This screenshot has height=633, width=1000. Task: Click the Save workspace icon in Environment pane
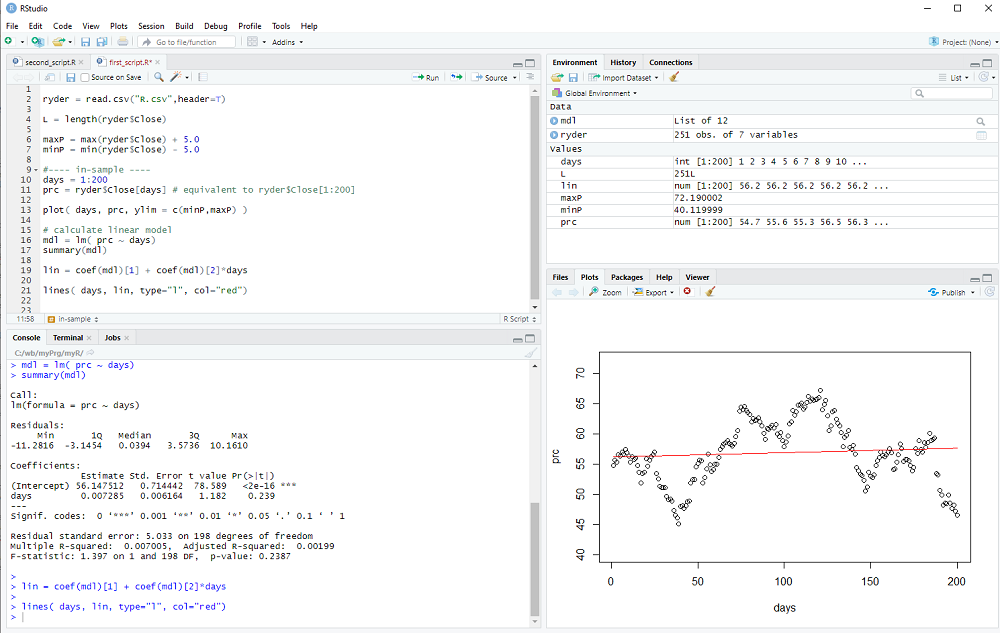(x=573, y=77)
